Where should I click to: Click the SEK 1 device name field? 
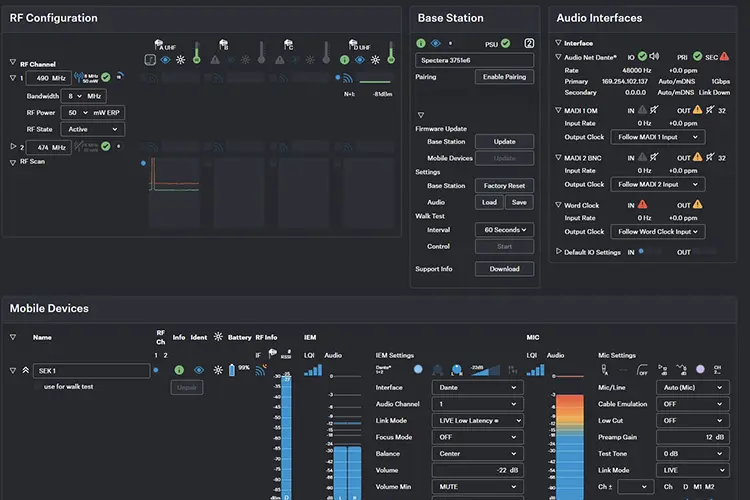[x=91, y=371]
